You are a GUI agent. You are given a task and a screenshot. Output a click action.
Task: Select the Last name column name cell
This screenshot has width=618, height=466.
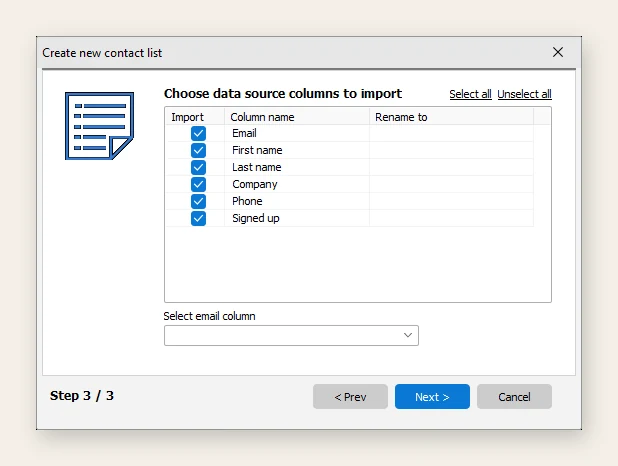297,167
